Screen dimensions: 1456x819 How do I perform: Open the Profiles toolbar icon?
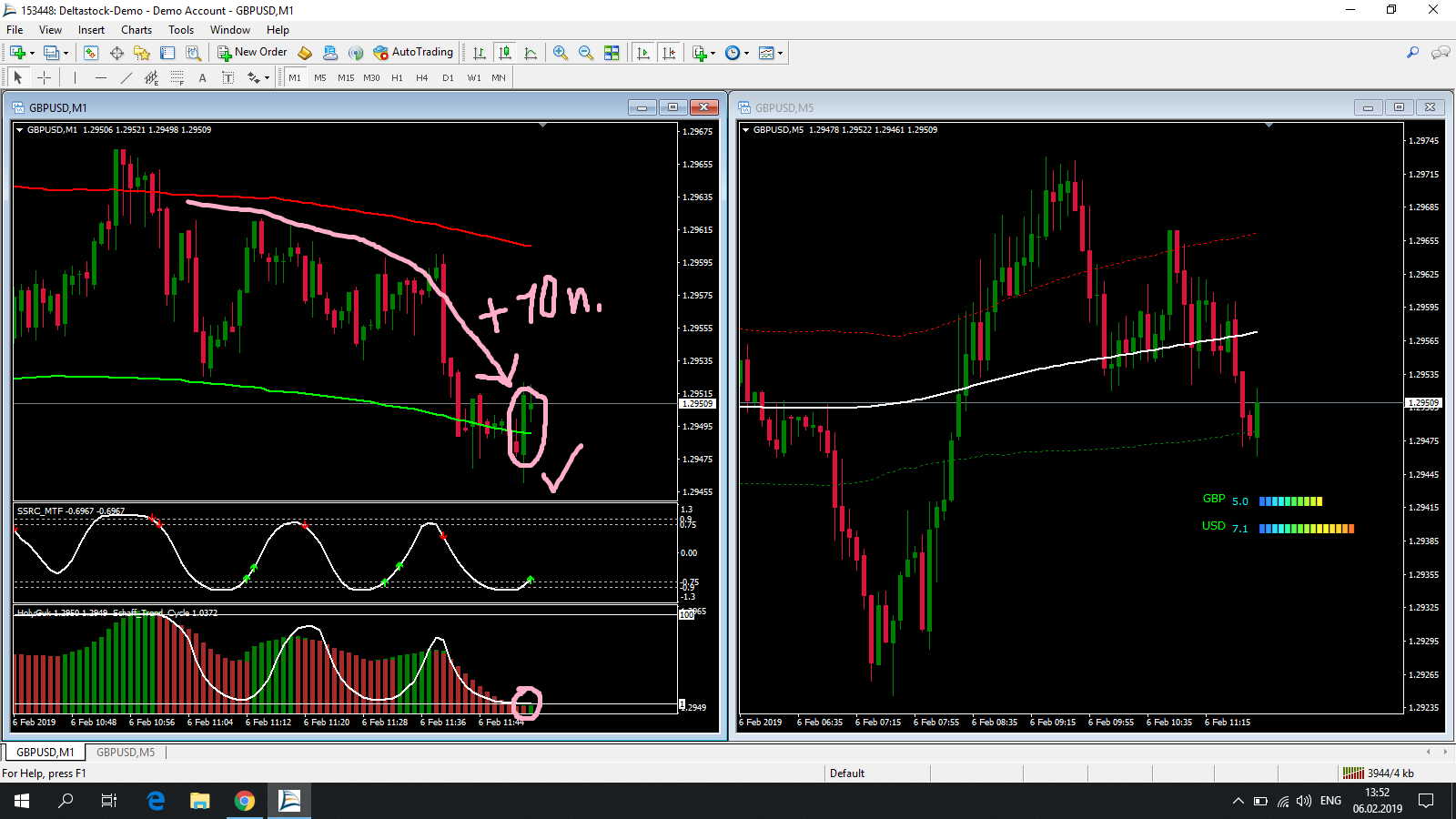tap(52, 53)
